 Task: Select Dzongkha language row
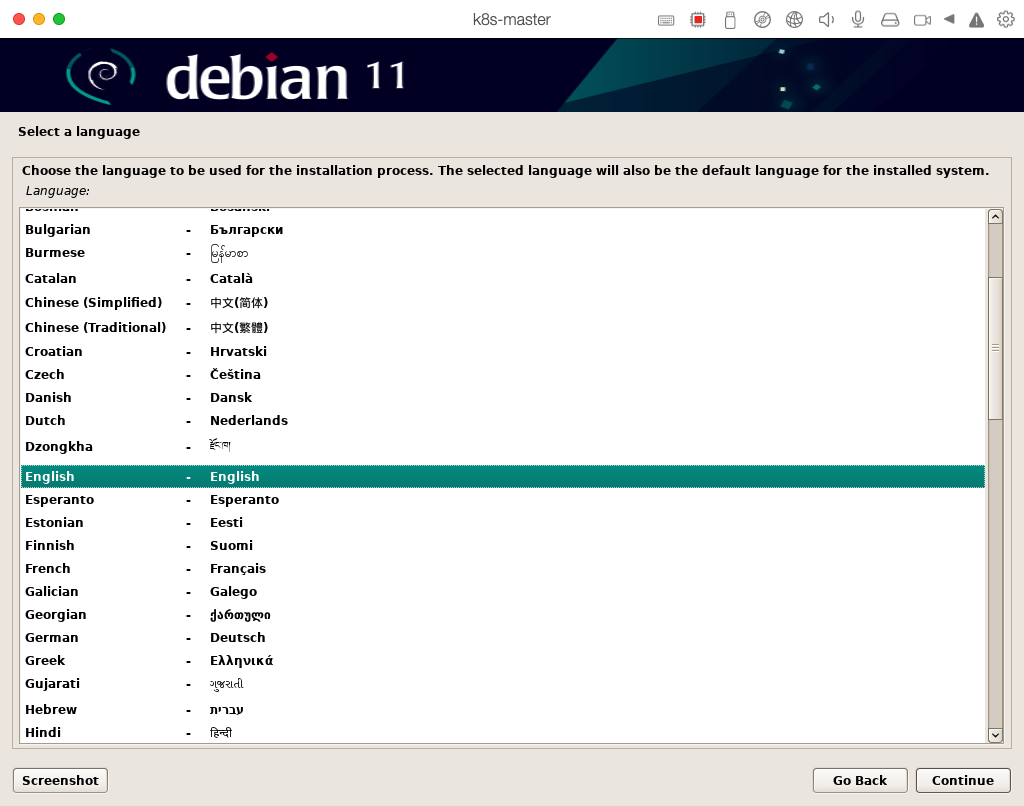pyautogui.click(x=502, y=447)
